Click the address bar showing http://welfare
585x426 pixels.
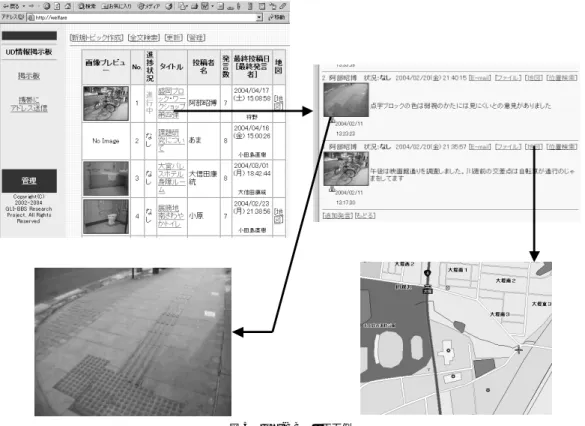[146, 17]
